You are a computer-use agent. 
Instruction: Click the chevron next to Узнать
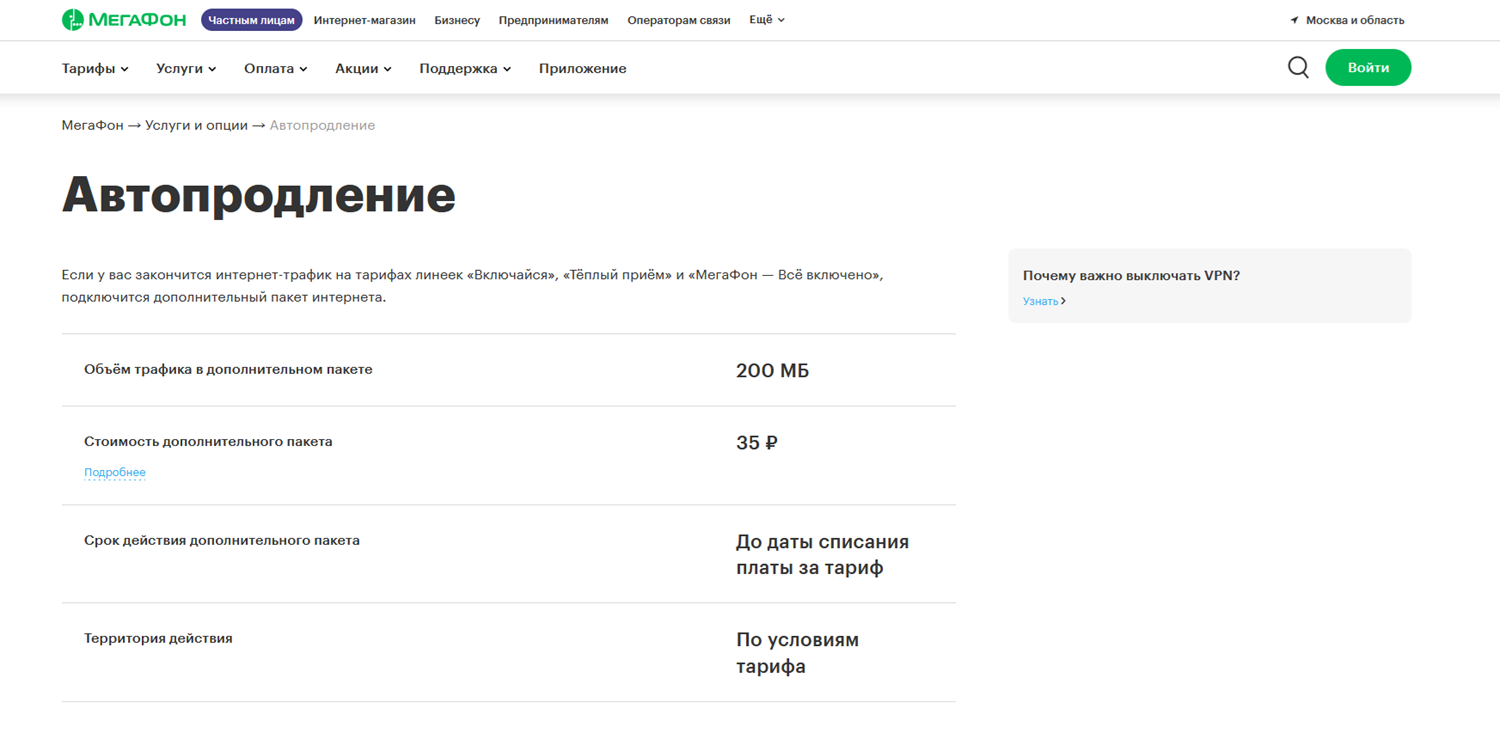(x=1063, y=301)
